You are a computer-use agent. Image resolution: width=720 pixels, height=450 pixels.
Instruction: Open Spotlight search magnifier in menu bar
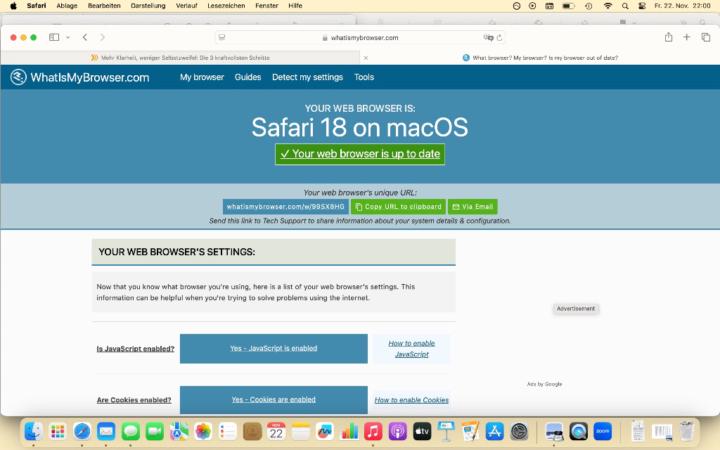coord(625,6)
